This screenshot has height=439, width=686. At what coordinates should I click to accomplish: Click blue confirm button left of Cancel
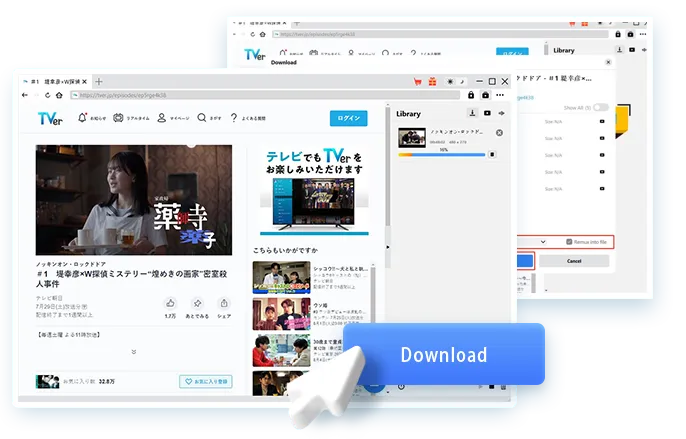pyautogui.click(x=525, y=261)
